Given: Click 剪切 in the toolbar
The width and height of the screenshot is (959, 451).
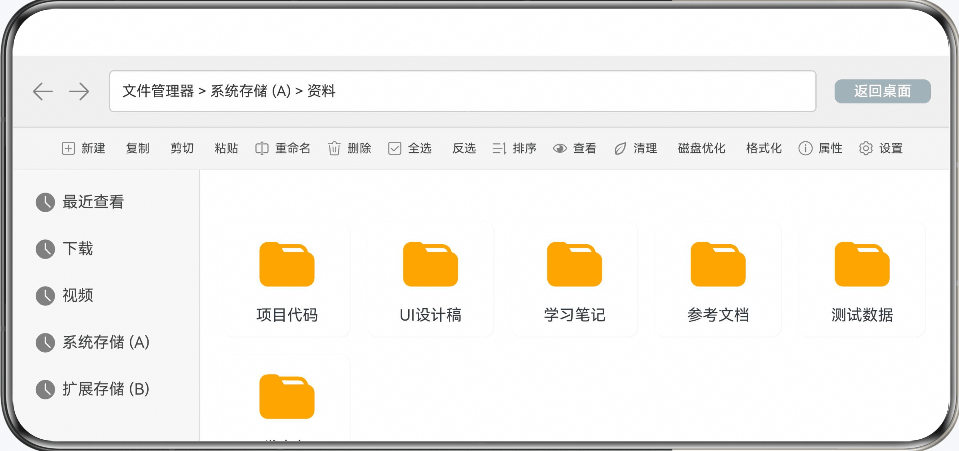Looking at the screenshot, I should coord(182,148).
